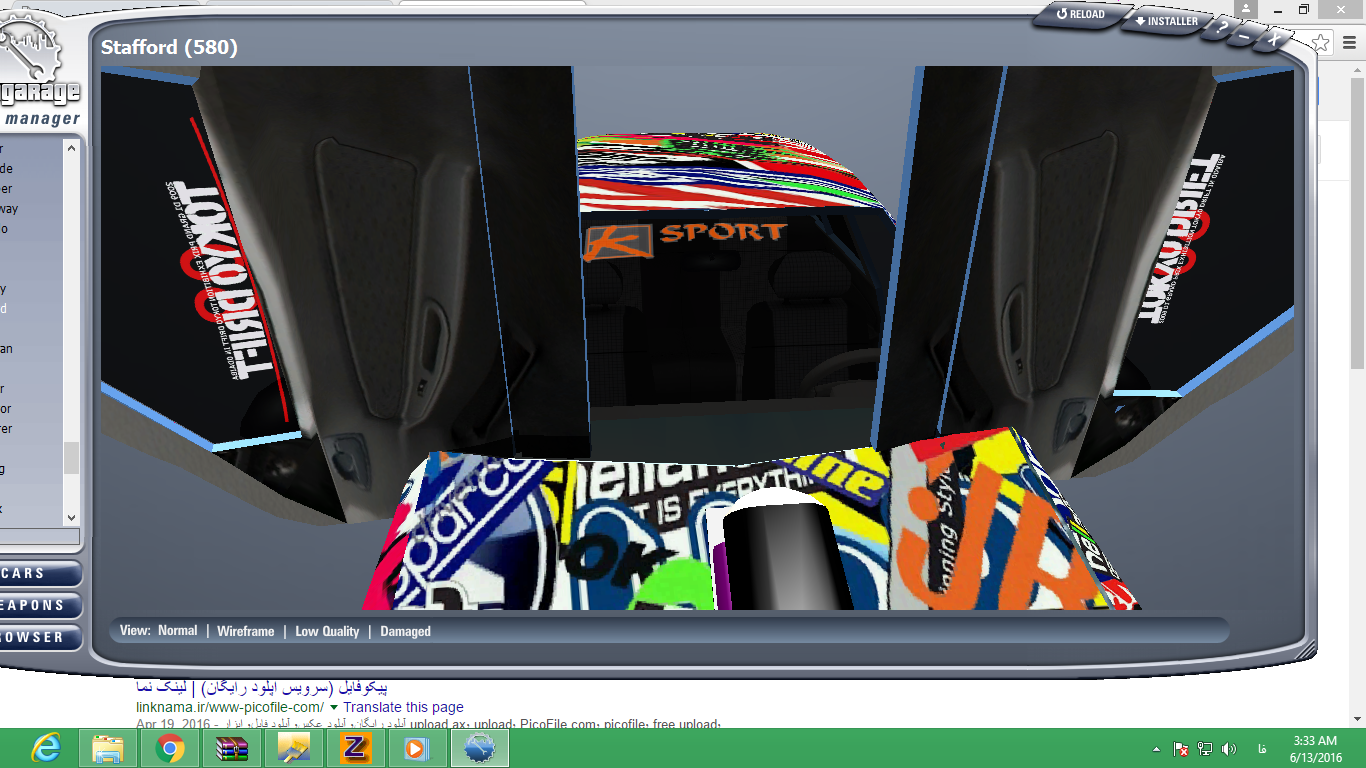Click the garage manager gear logo
The image size is (1366, 768).
coord(30,50)
